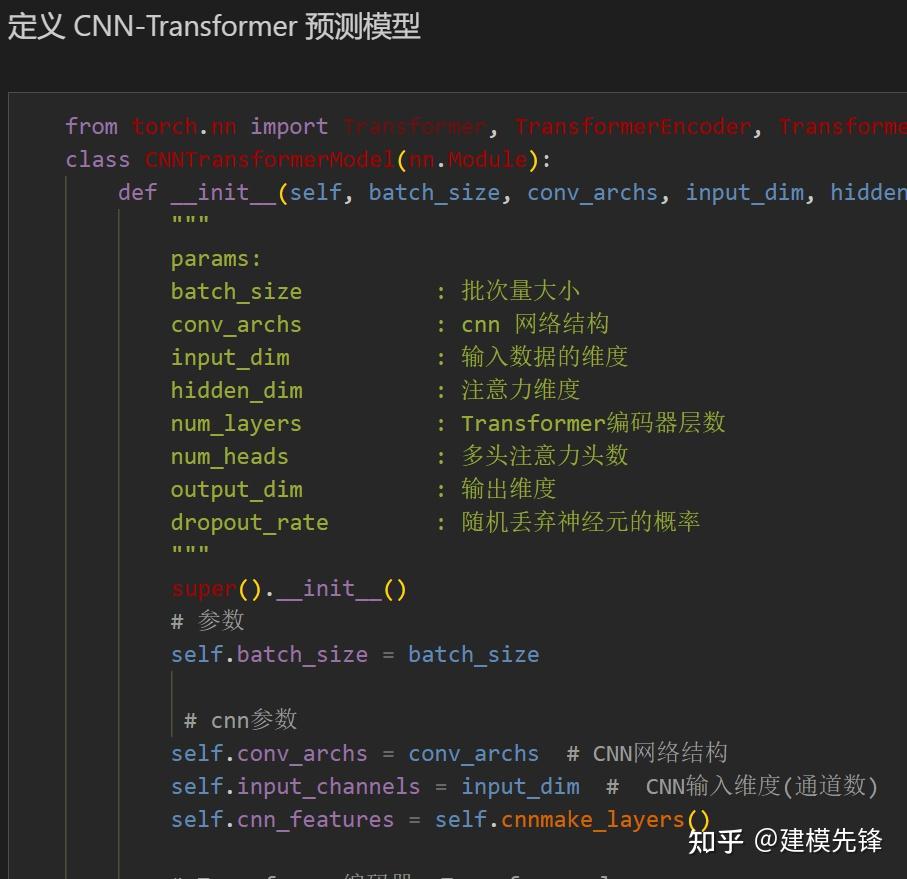Click the input_dim docstring entry

(230, 357)
